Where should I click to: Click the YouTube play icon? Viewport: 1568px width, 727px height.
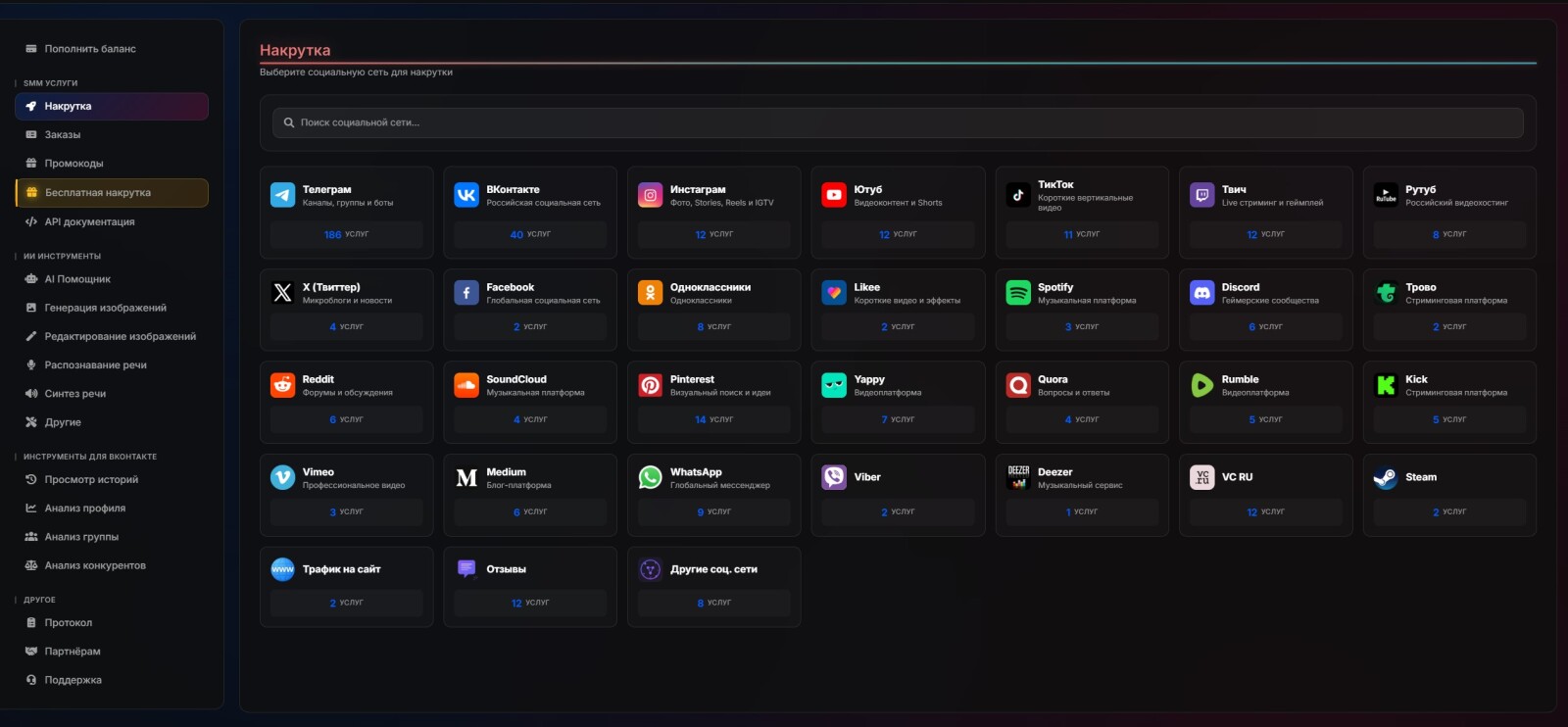point(834,195)
